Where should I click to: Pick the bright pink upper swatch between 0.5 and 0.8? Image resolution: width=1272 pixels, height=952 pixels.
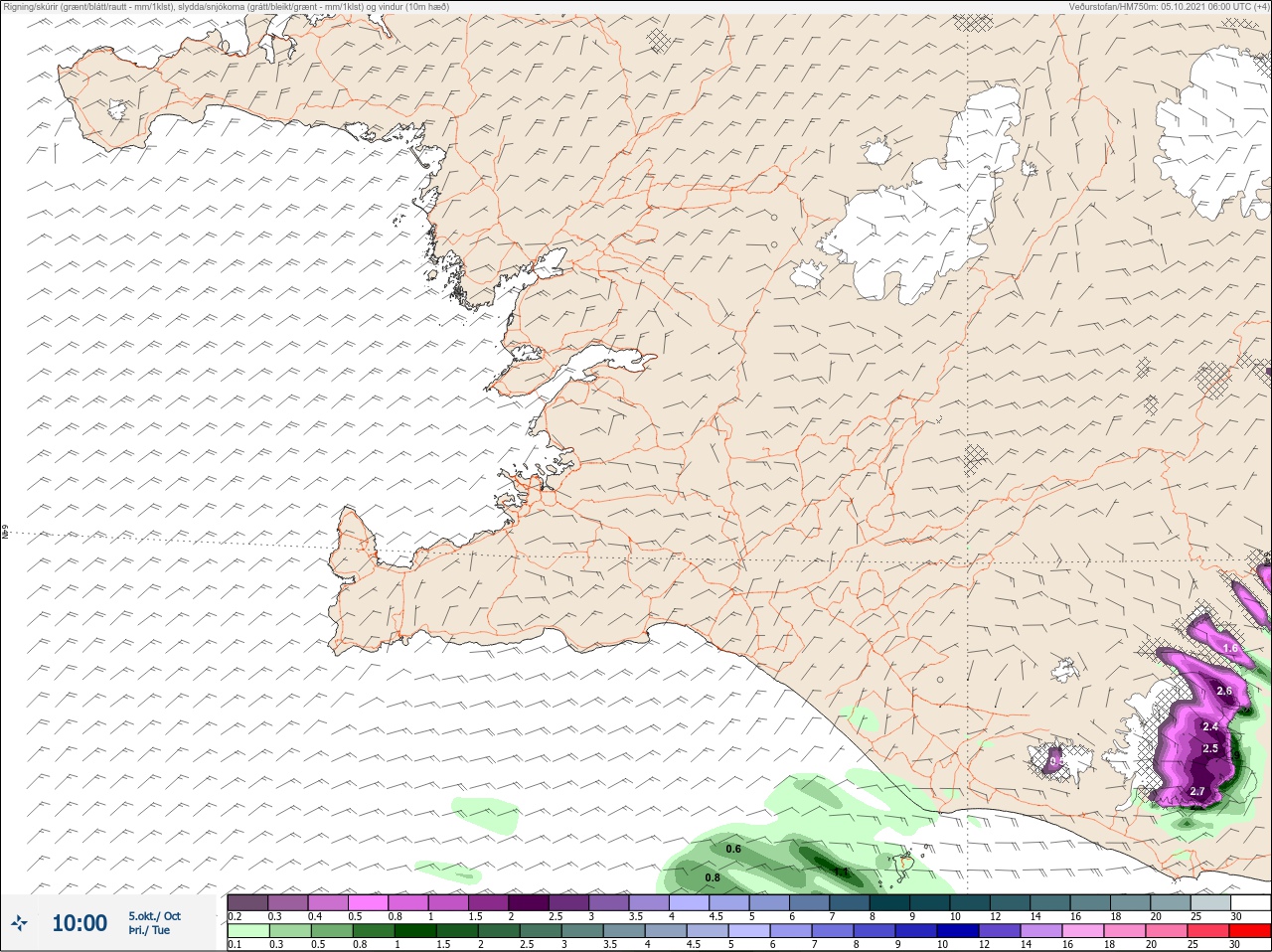tap(369, 902)
